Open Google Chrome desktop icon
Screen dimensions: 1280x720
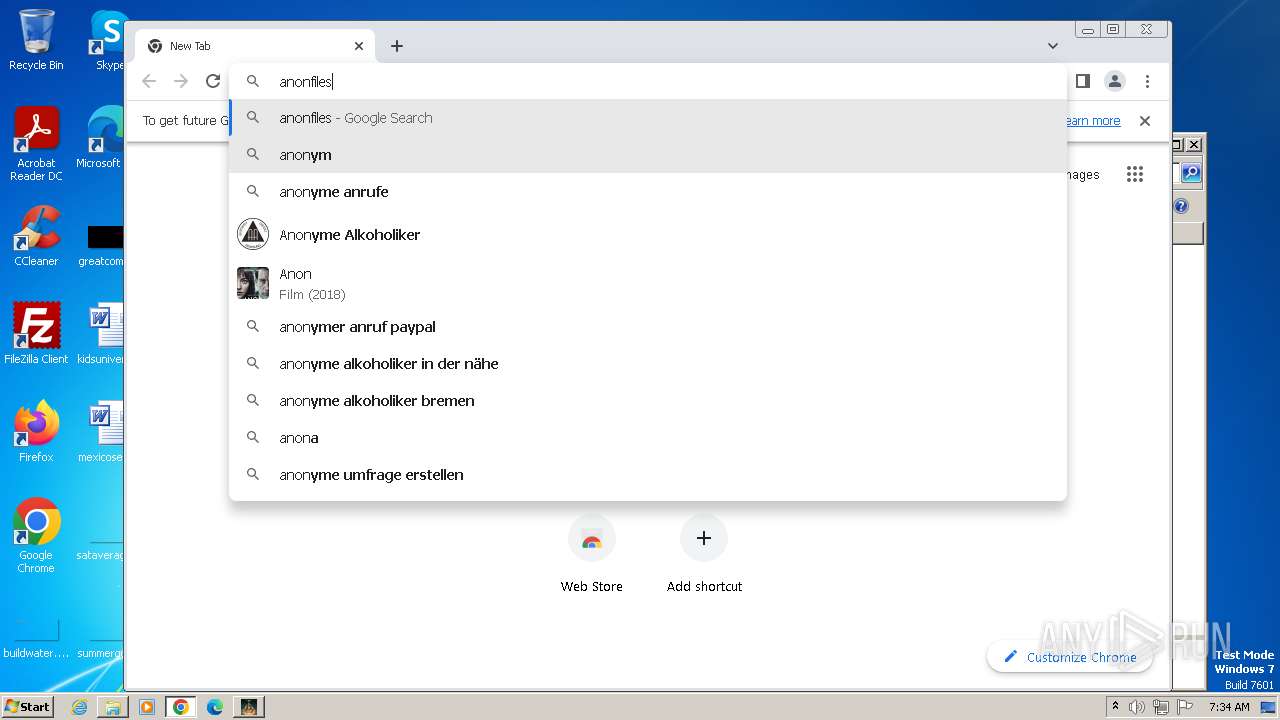[37, 536]
